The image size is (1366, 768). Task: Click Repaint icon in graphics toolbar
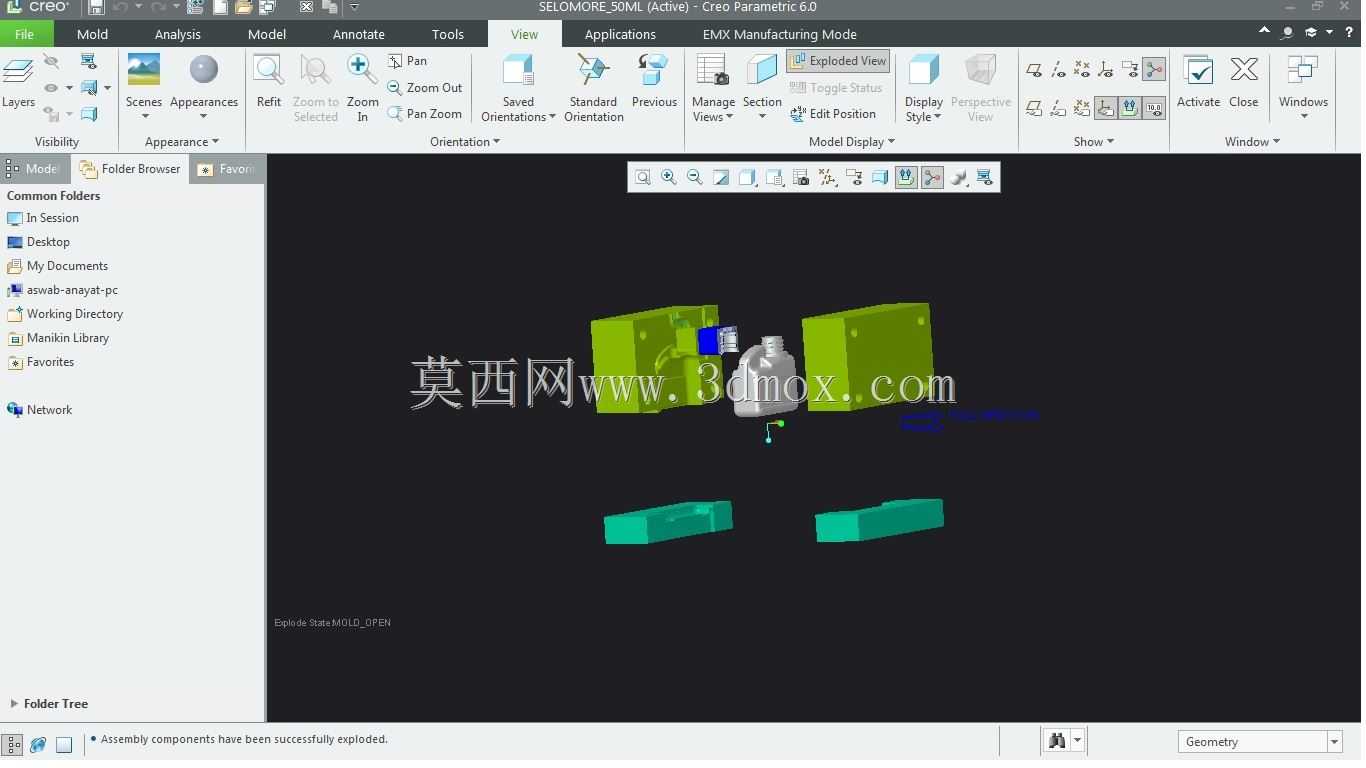click(721, 177)
